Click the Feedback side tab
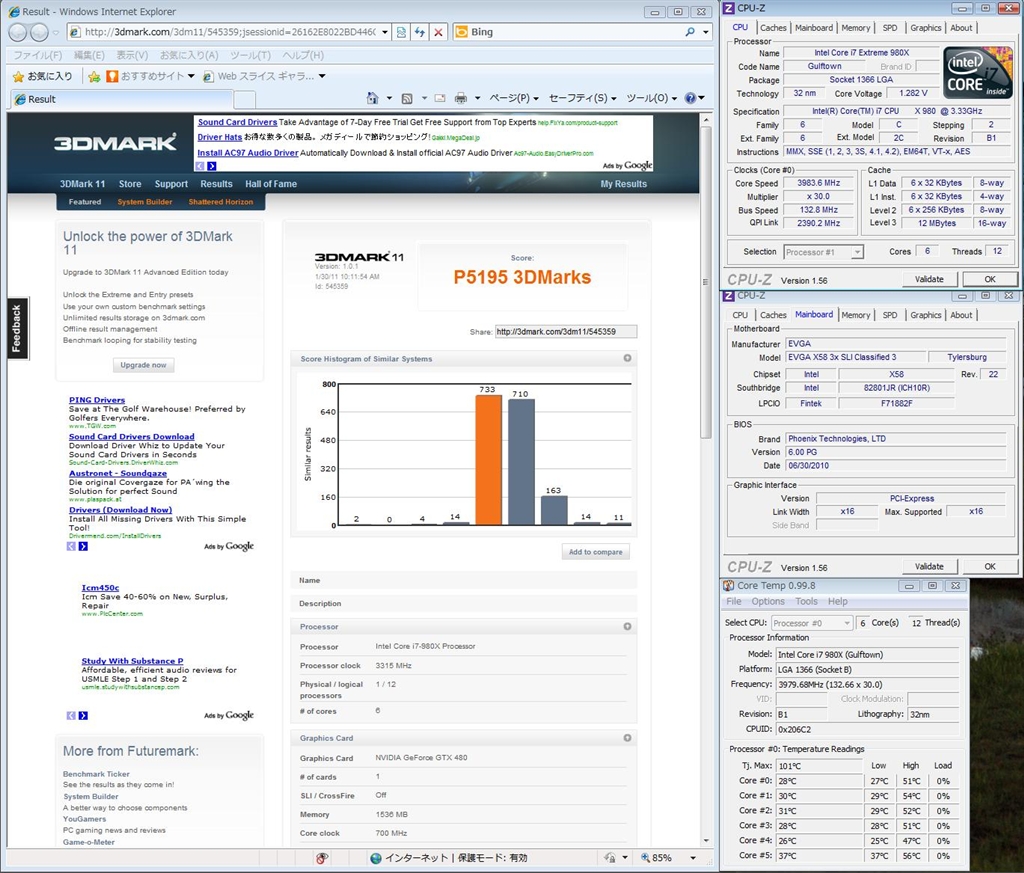This screenshot has width=1024, height=873. [x=16, y=328]
